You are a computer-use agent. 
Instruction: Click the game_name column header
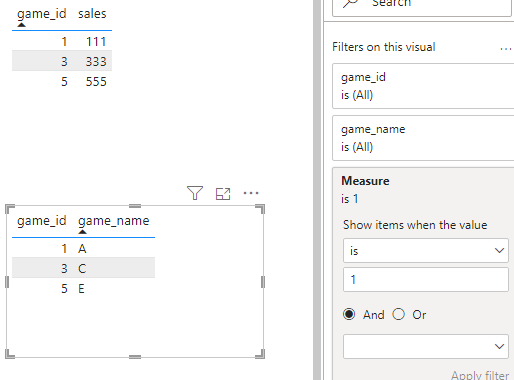(114, 221)
